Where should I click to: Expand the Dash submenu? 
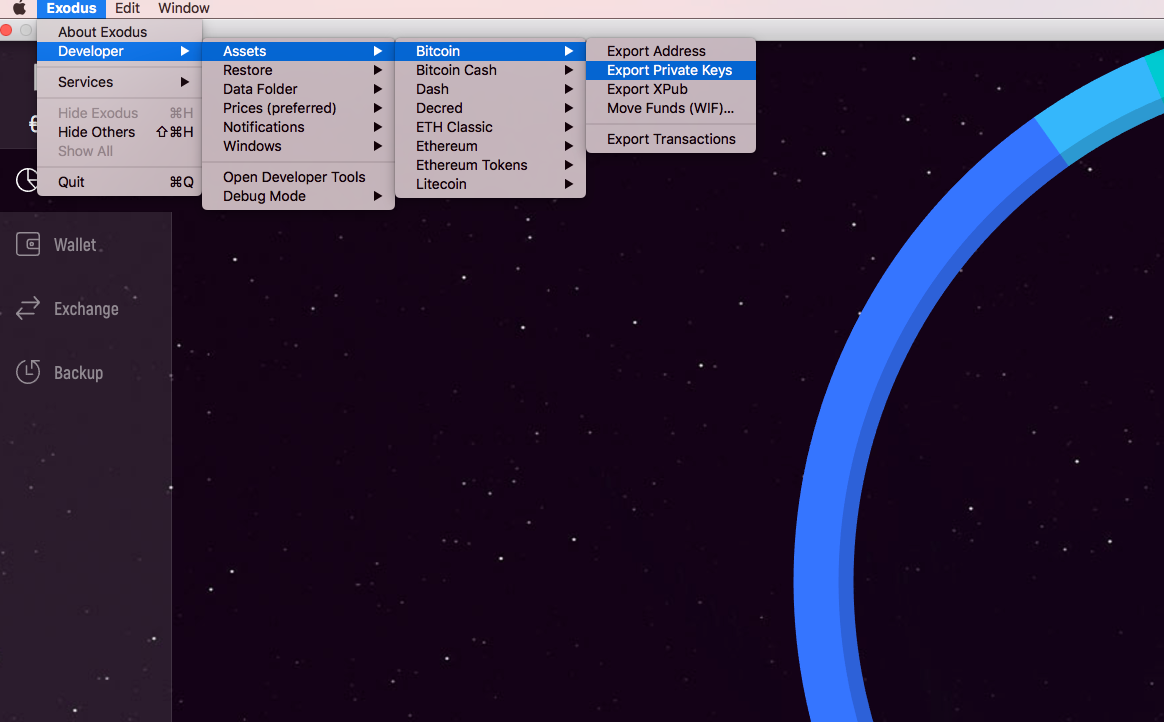491,89
